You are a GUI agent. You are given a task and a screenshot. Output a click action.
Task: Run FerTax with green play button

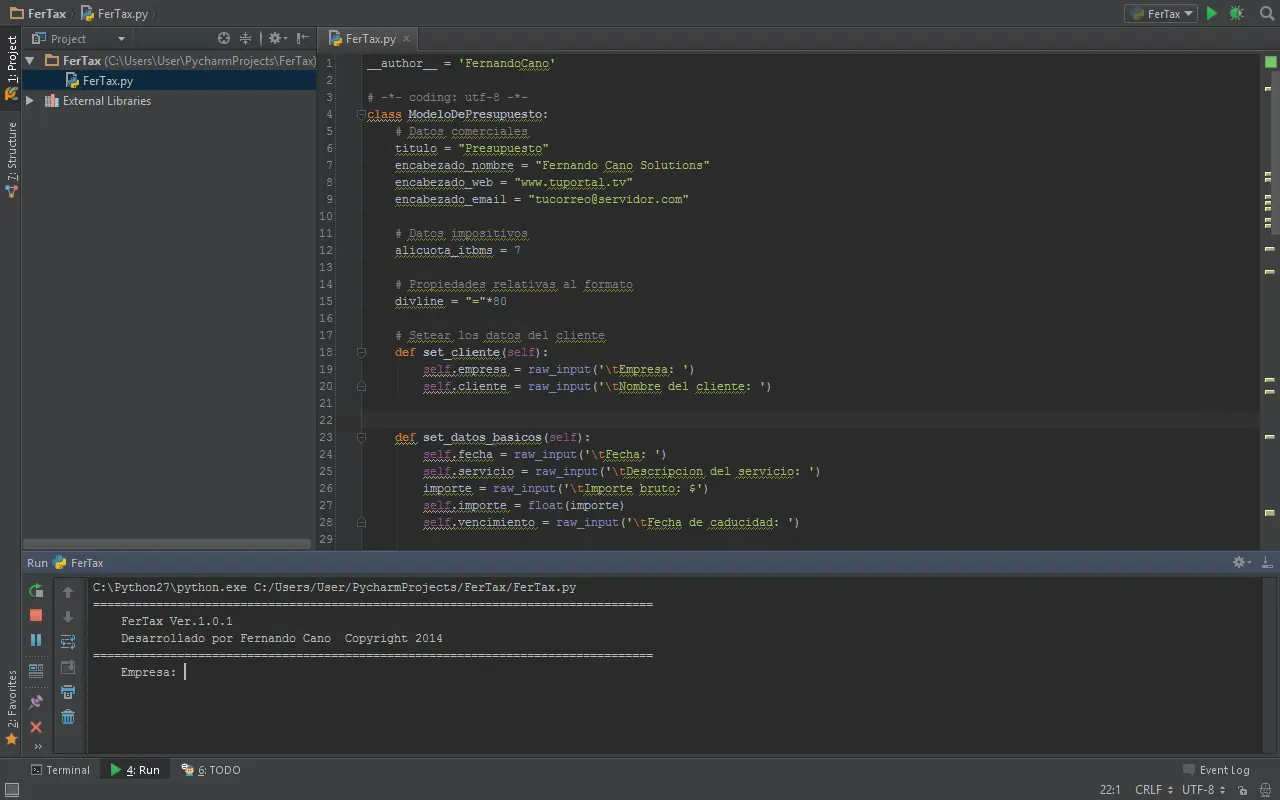(1212, 13)
